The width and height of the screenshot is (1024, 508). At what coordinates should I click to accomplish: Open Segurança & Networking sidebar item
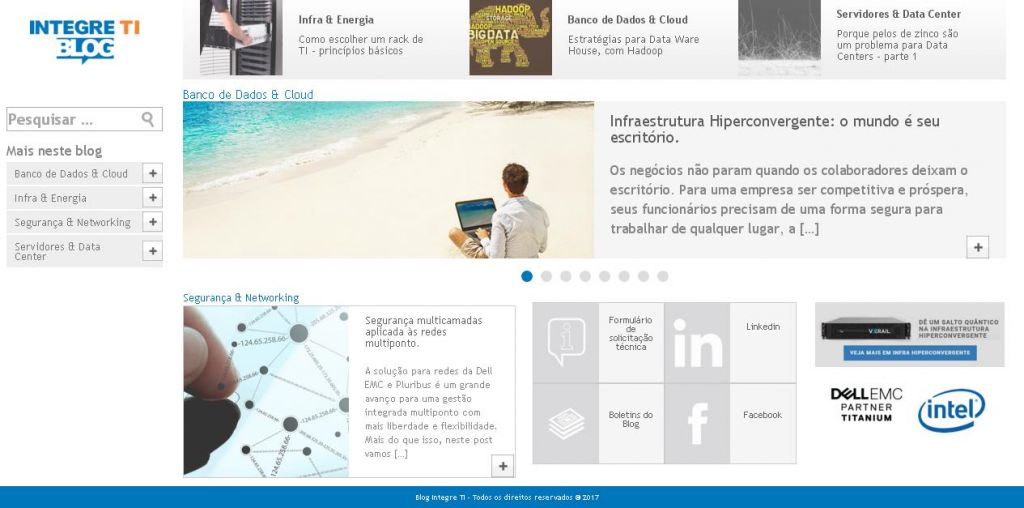72,222
